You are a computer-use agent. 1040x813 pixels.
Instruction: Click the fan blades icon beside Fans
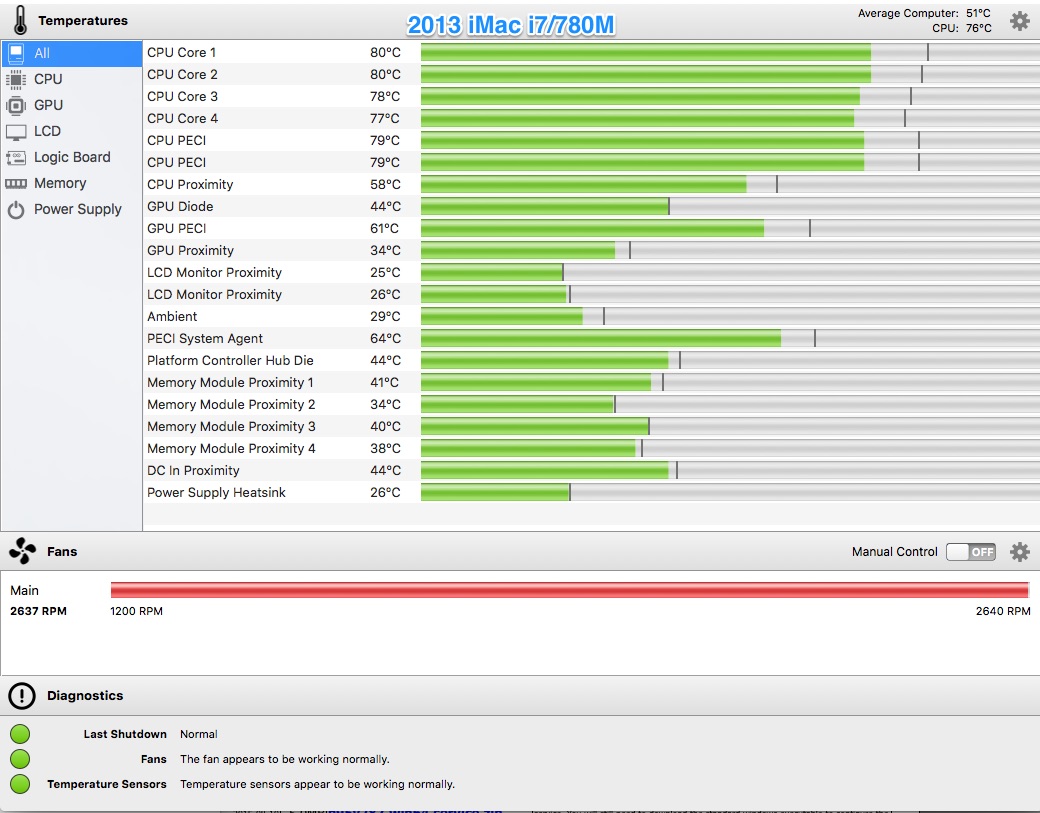[x=23, y=551]
